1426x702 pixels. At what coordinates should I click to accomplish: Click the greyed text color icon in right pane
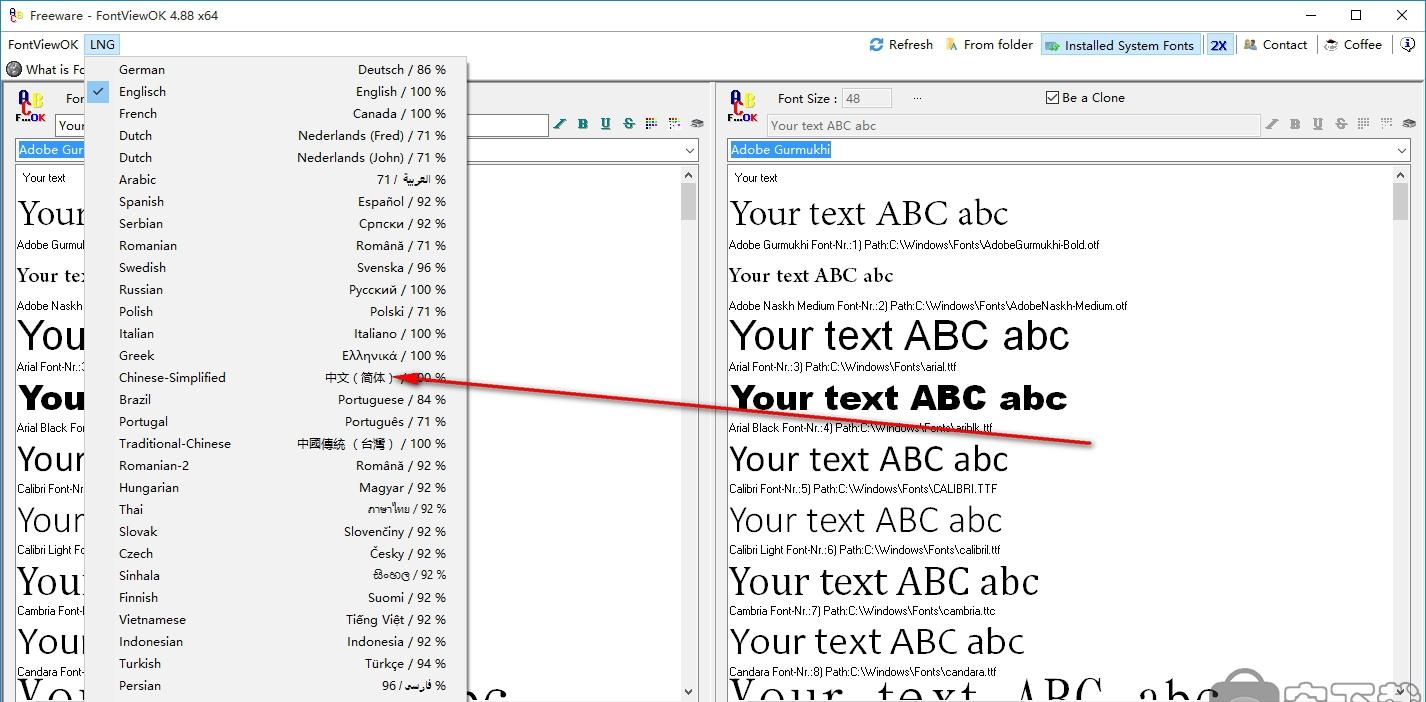[x=1364, y=125]
